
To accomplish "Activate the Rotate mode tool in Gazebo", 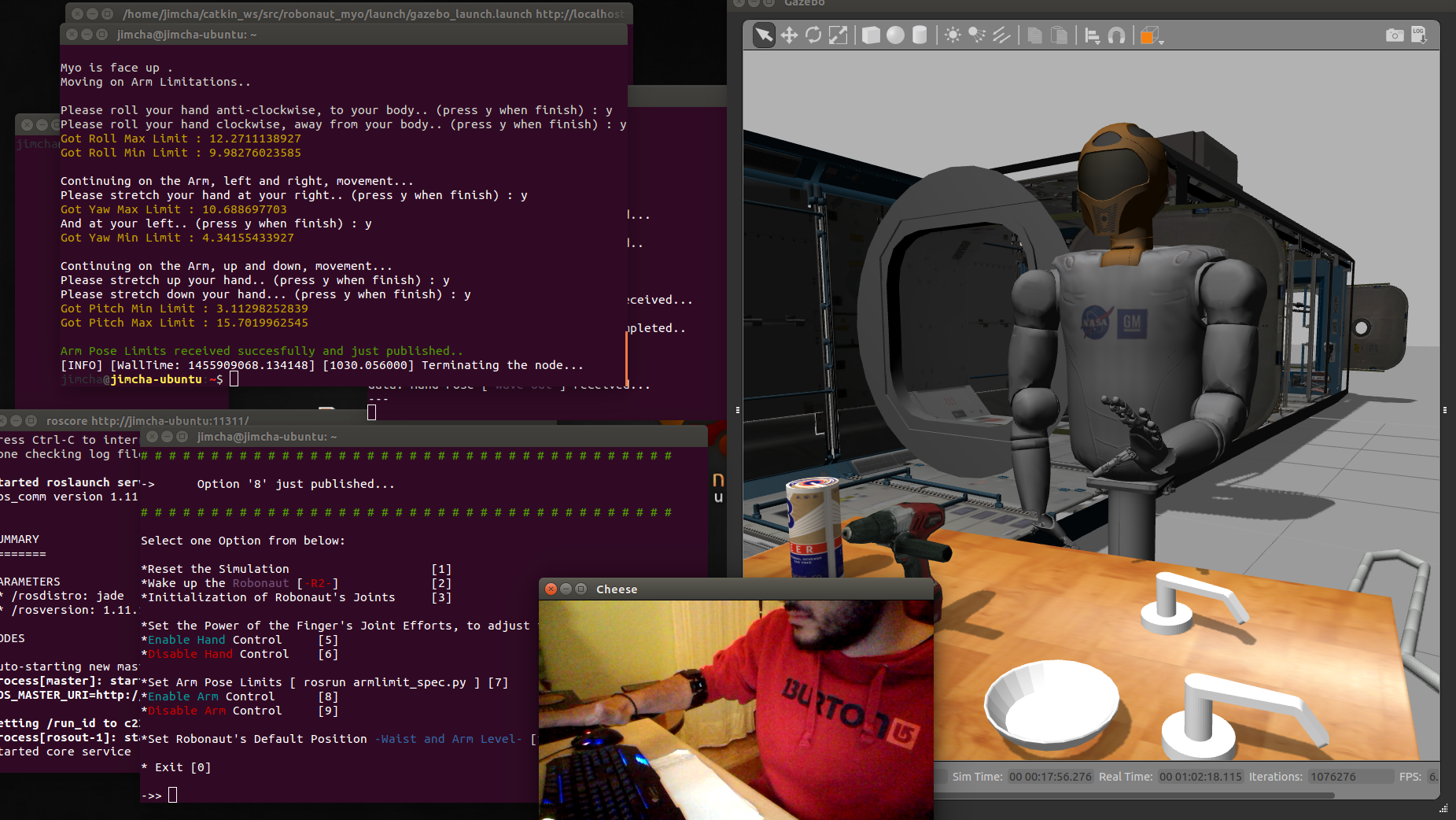I will (x=813, y=35).
